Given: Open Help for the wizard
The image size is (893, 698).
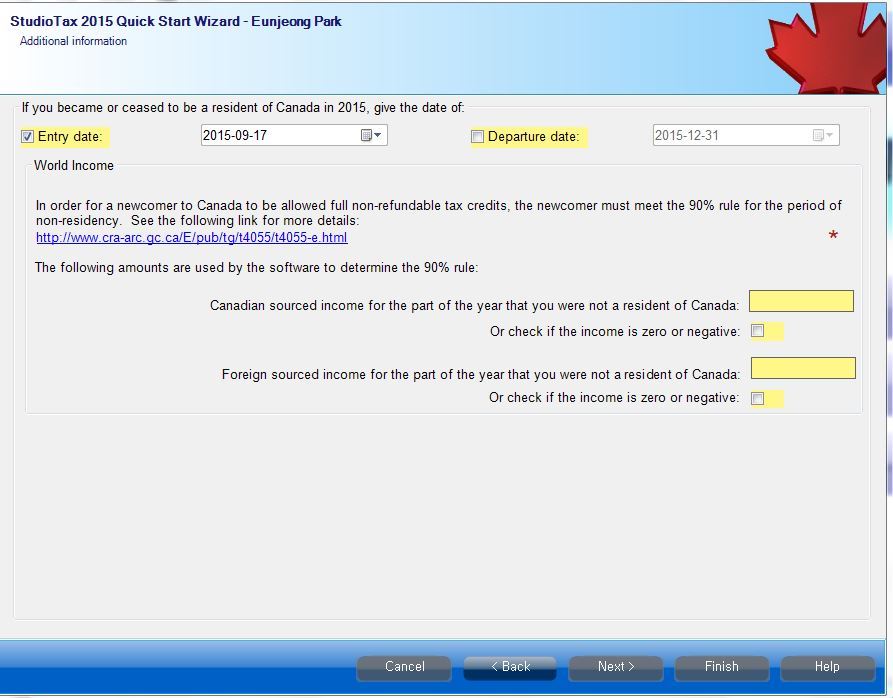Looking at the screenshot, I should [x=827, y=667].
